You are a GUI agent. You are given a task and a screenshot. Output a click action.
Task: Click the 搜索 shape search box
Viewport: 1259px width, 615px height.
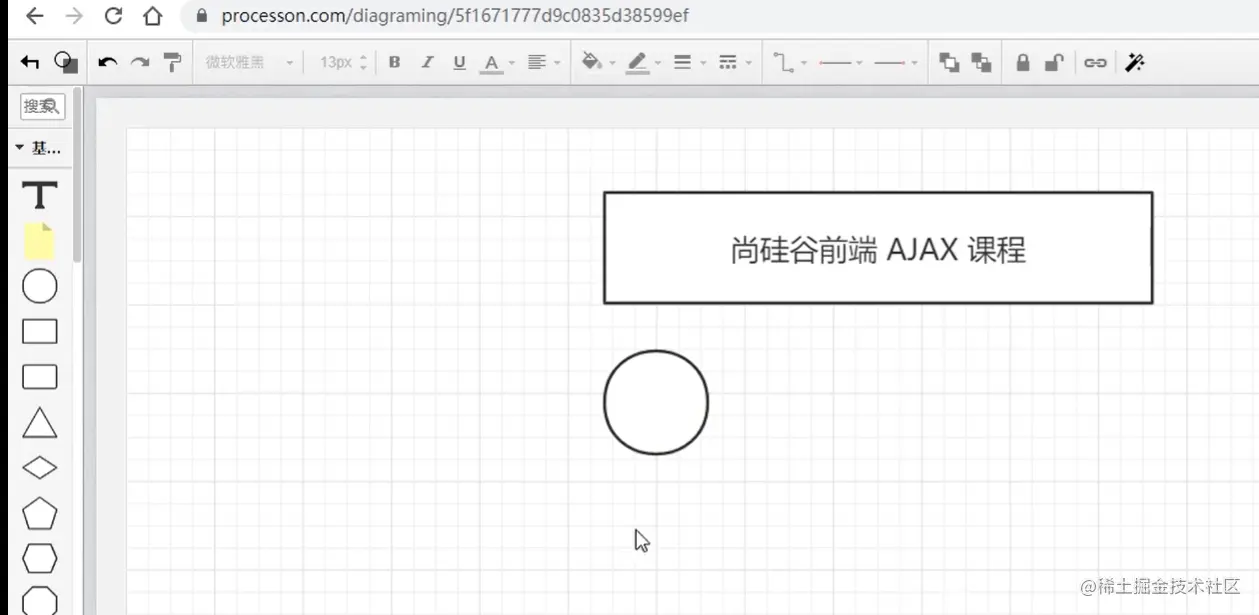click(x=42, y=106)
